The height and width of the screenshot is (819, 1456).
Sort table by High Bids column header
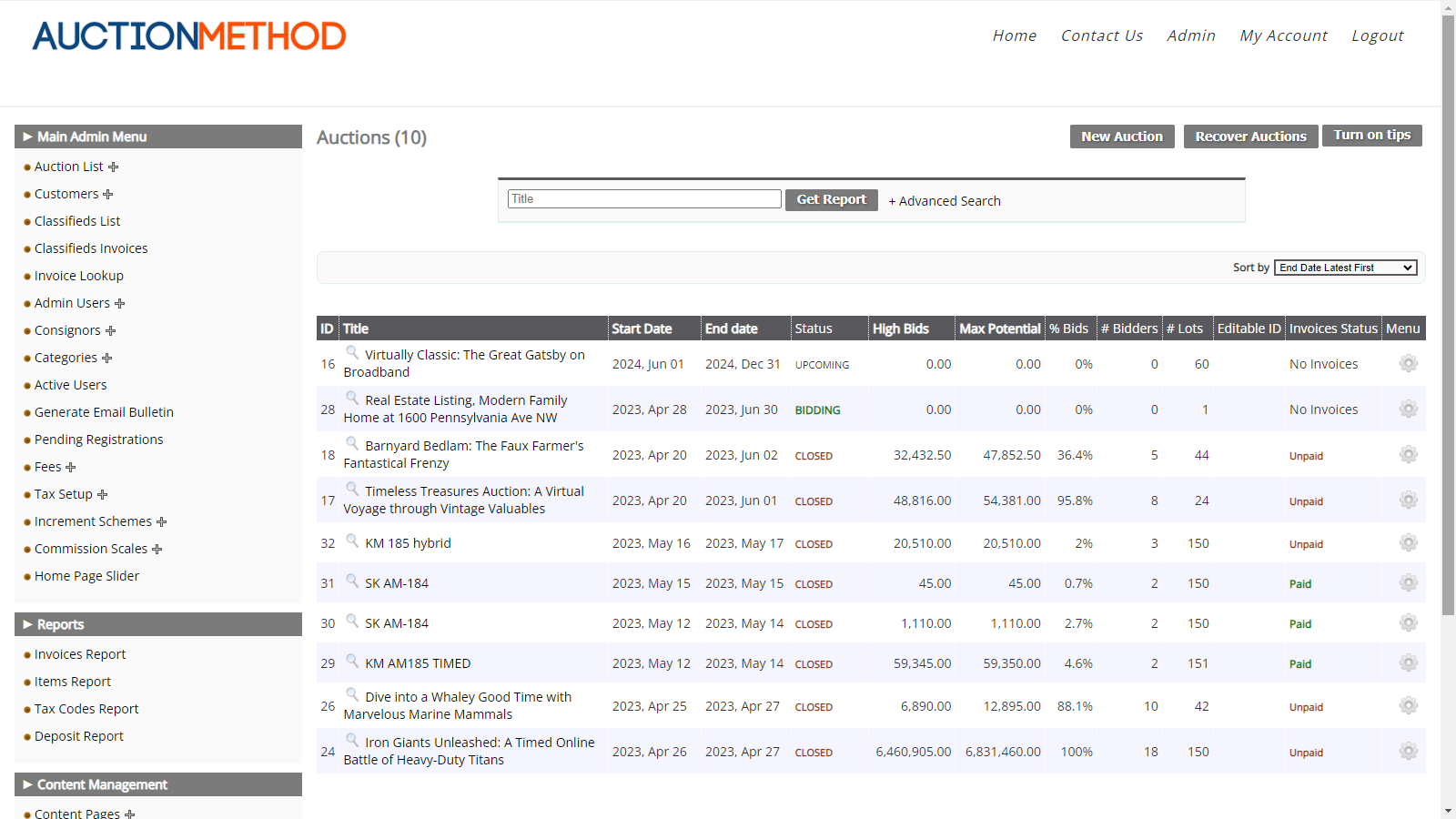(901, 329)
